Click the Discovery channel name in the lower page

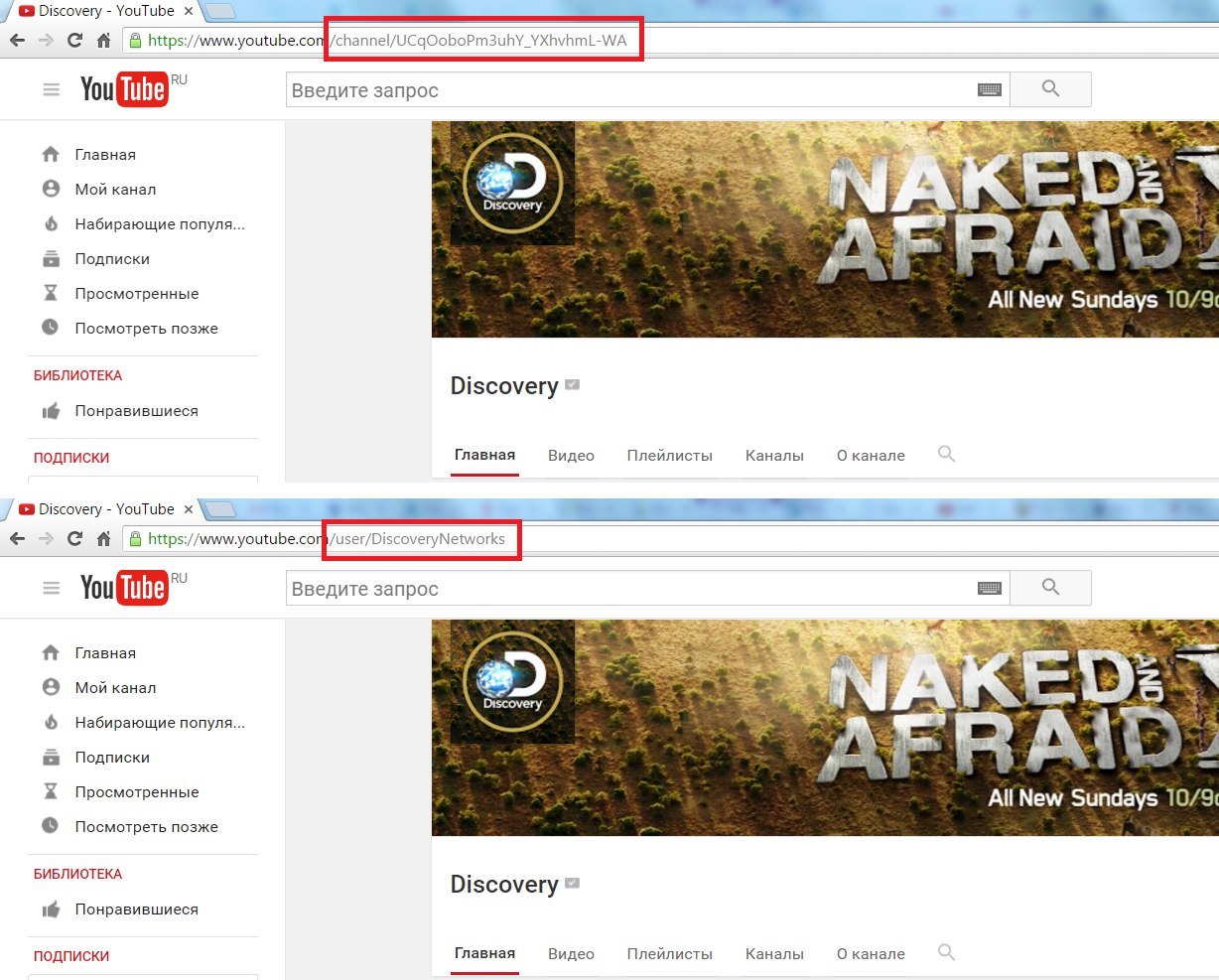pyautogui.click(x=504, y=884)
